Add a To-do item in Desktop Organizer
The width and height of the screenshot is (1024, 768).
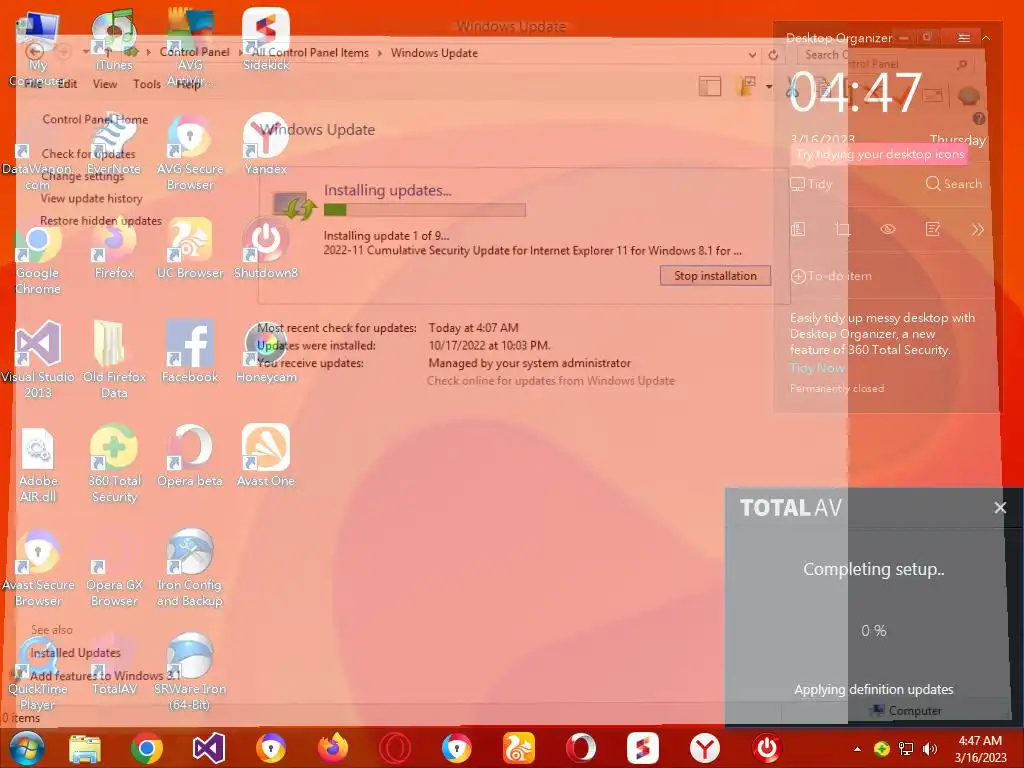[x=831, y=276]
